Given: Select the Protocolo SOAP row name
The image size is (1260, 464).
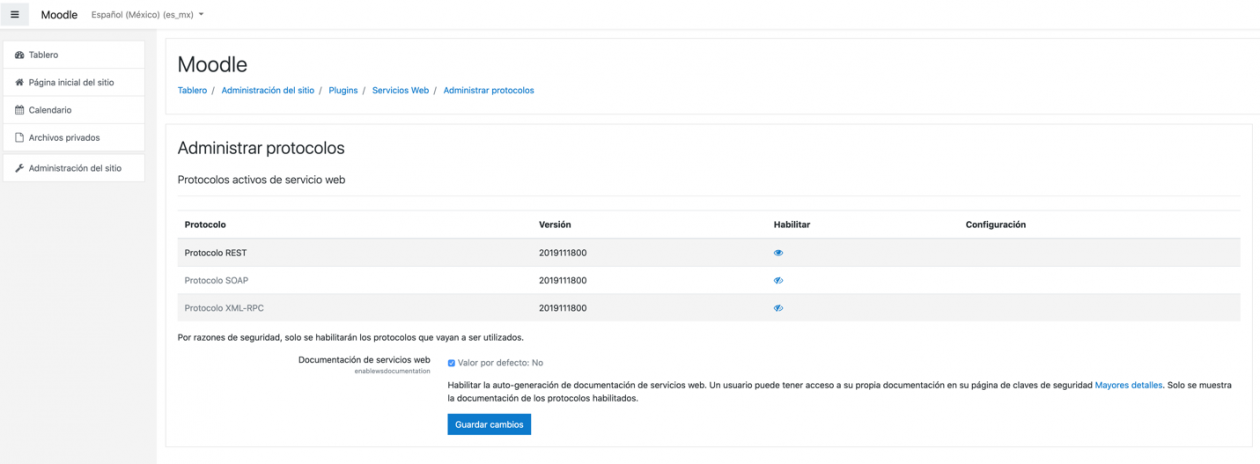Looking at the screenshot, I should 216,280.
